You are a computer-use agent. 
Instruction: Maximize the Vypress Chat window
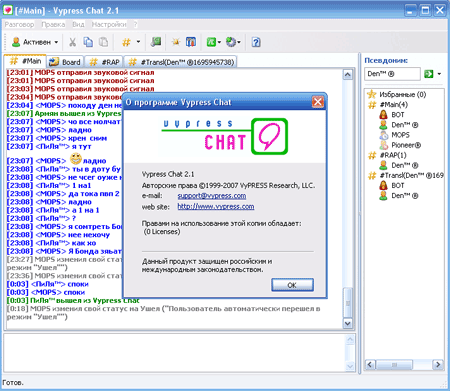[x=425, y=10]
